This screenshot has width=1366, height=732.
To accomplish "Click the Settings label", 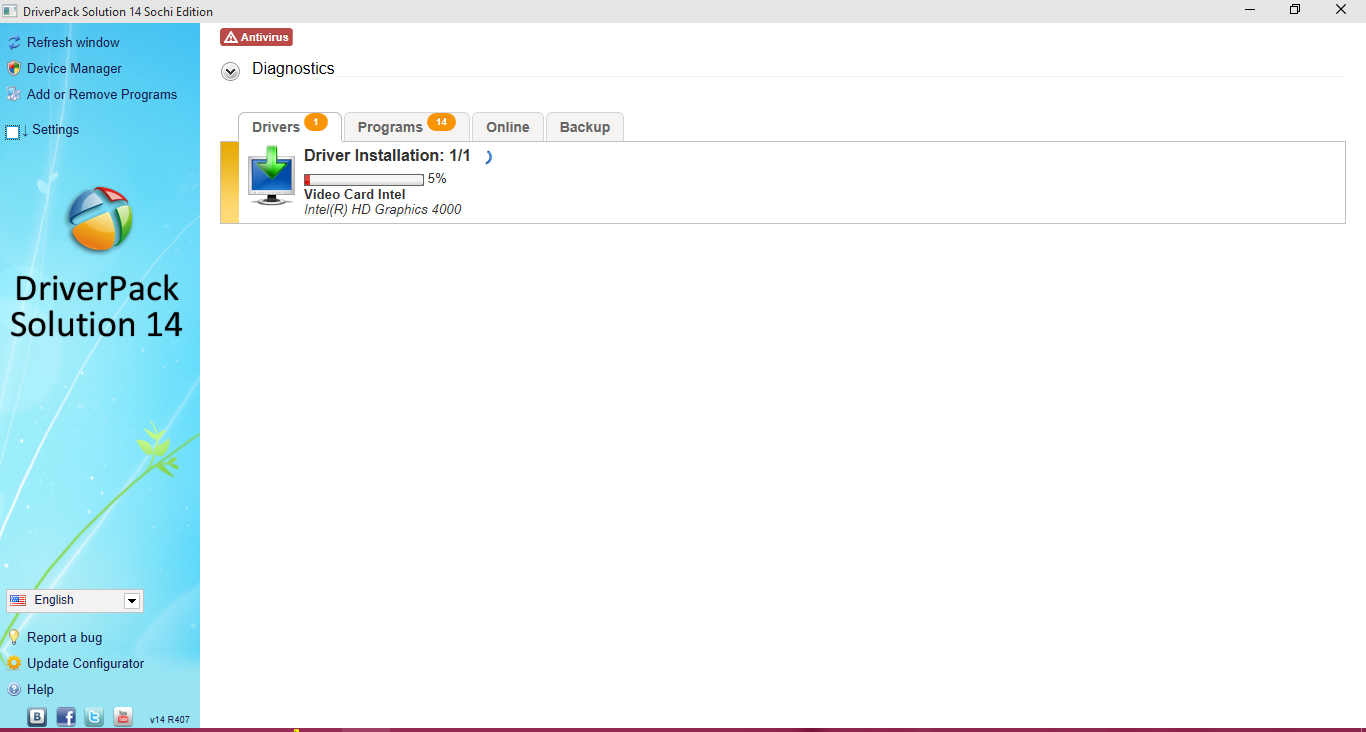I will pyautogui.click(x=55, y=130).
